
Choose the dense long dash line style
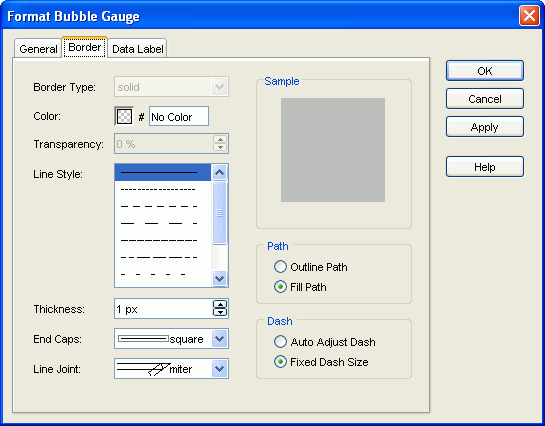[x=163, y=240]
